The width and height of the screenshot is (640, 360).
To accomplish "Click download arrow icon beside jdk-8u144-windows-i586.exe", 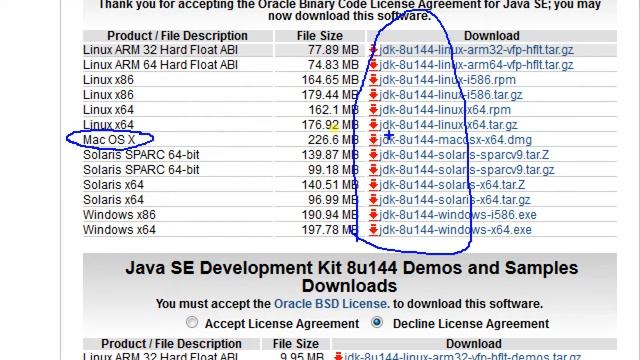I will (x=373, y=215).
